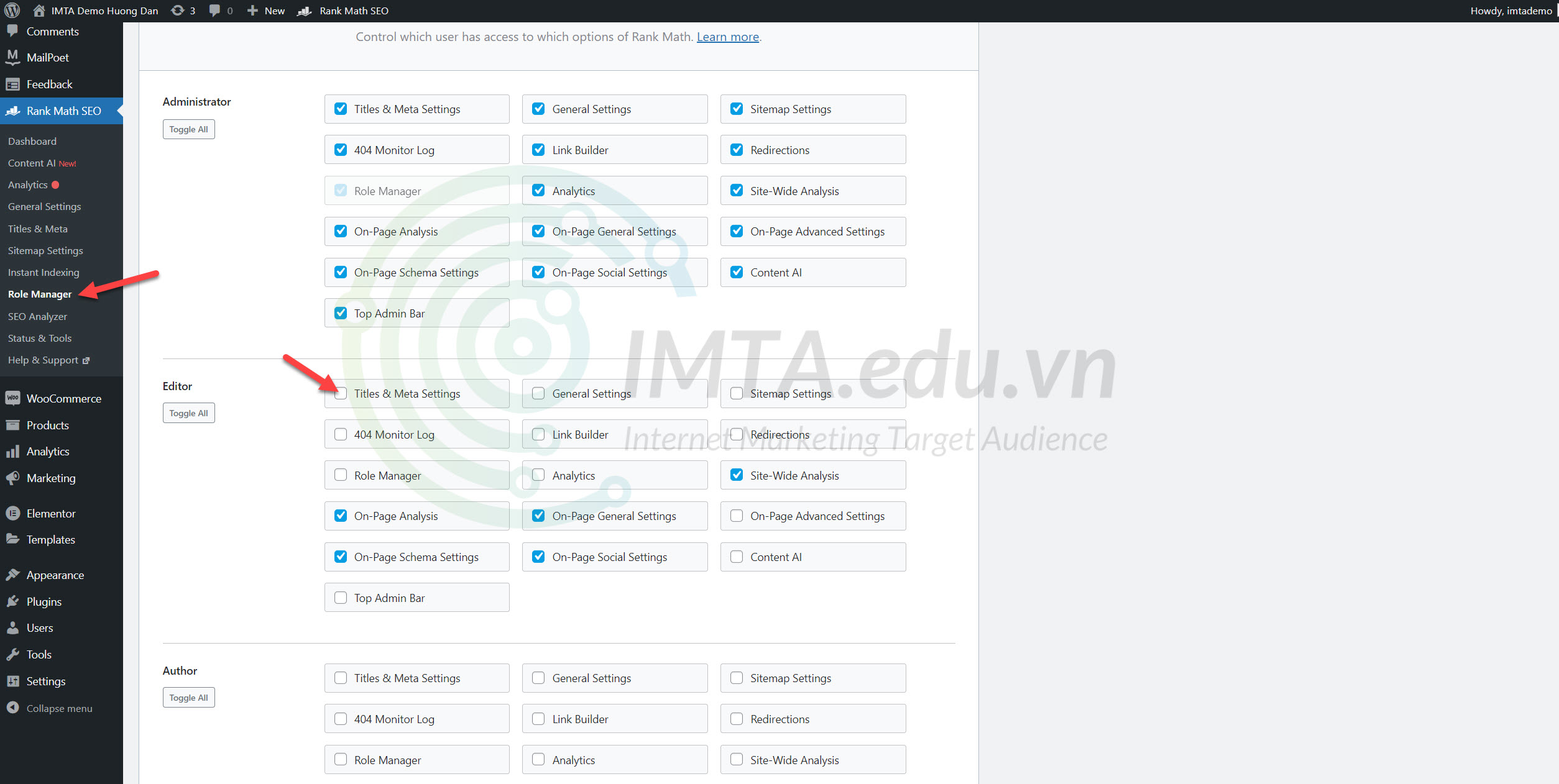Click Author Toggle All button

[x=189, y=698]
